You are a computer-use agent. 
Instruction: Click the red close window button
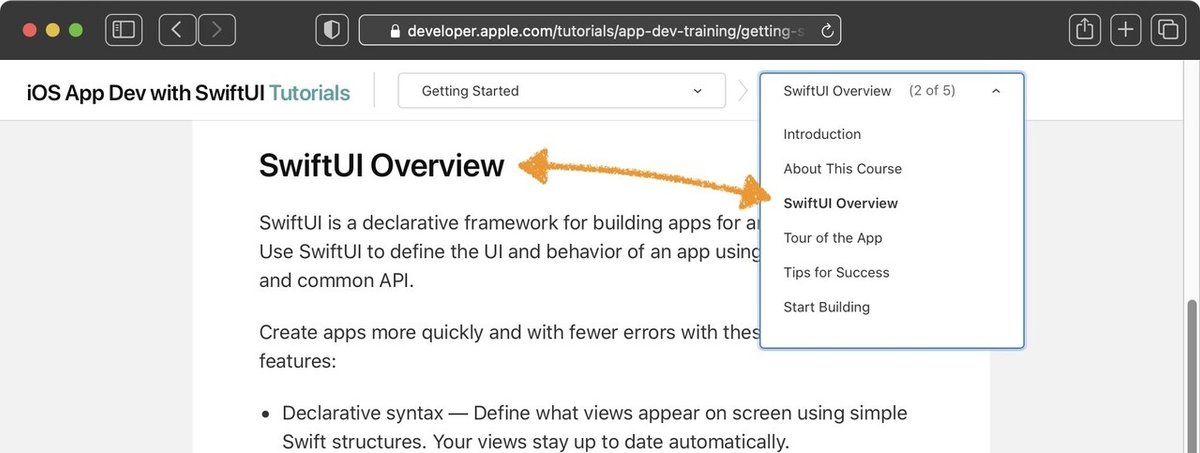(29, 30)
